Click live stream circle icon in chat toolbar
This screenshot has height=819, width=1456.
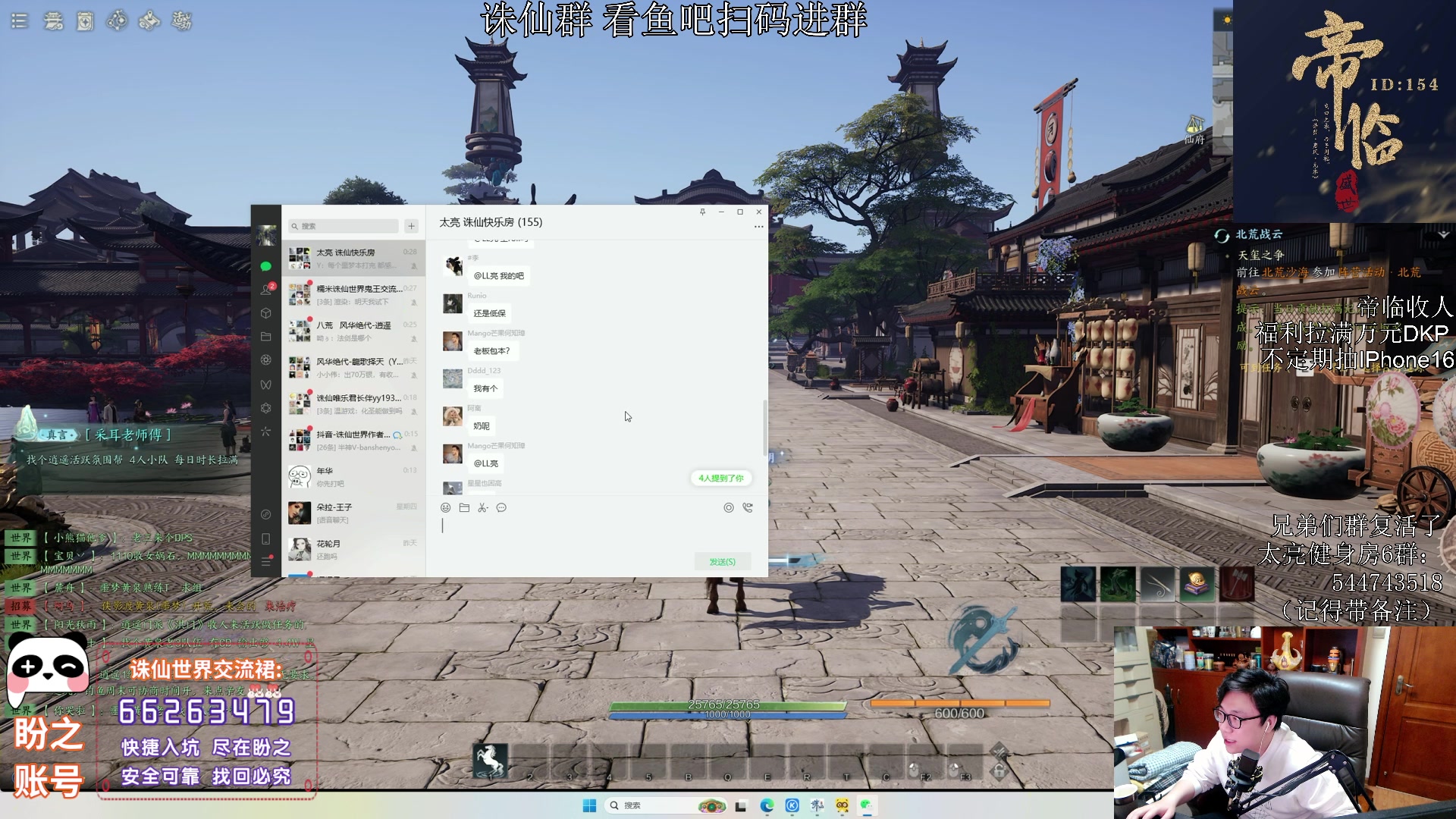pos(729,508)
